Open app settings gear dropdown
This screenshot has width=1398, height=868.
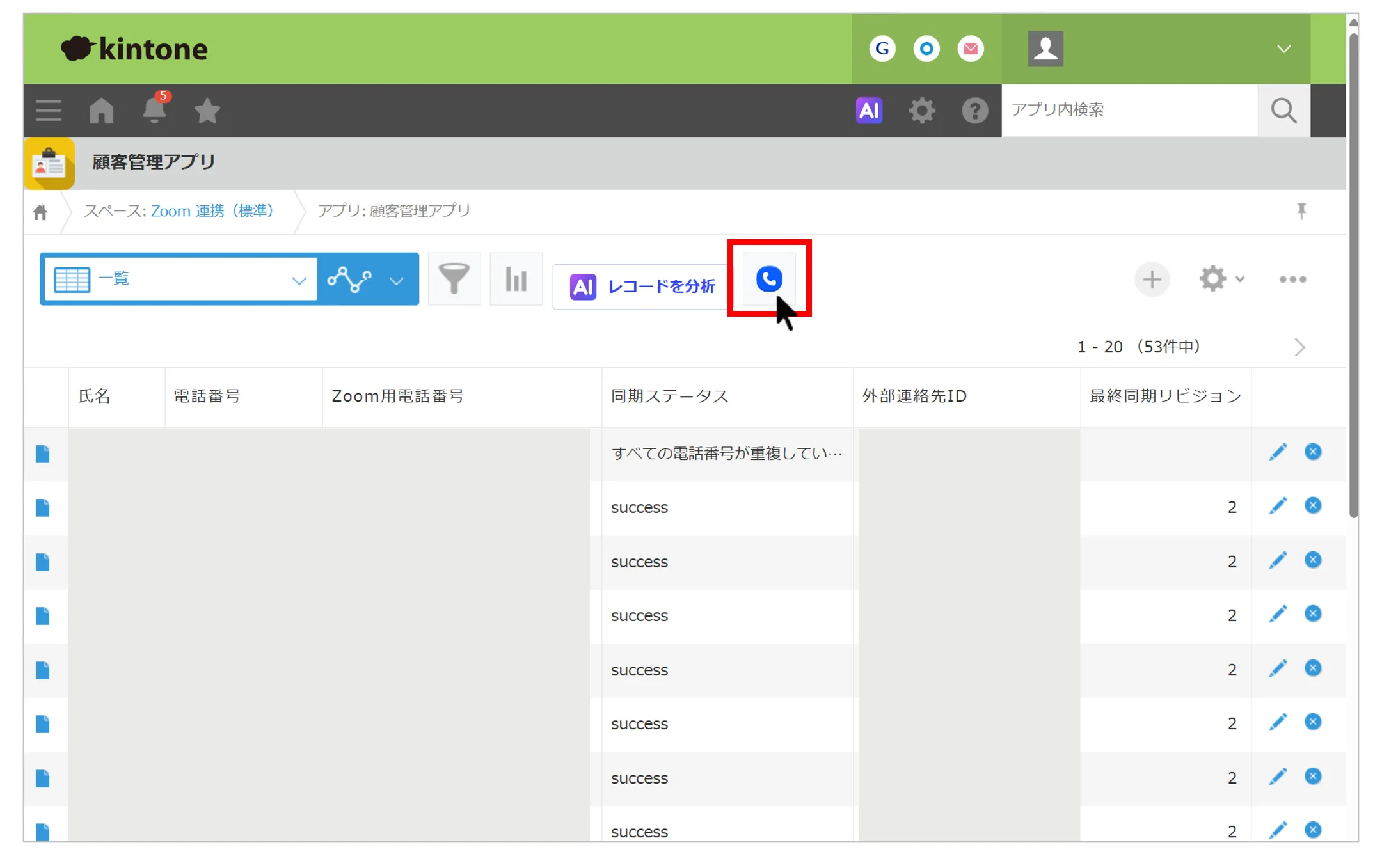tap(1221, 279)
